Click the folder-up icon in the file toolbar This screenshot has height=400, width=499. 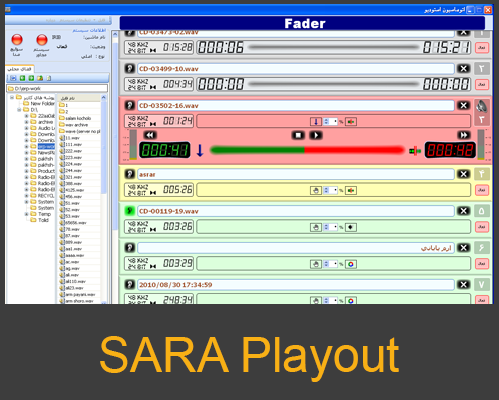(40, 78)
